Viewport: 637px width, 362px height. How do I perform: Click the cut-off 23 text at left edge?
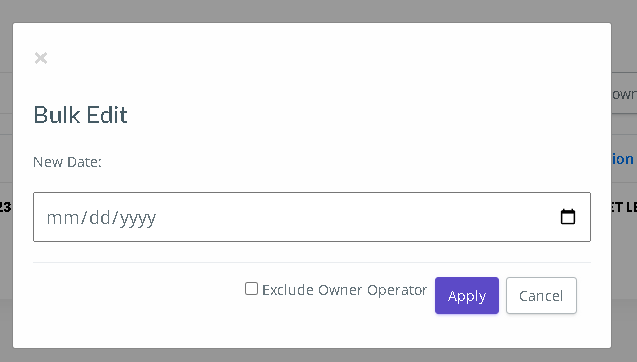click(x=6, y=207)
